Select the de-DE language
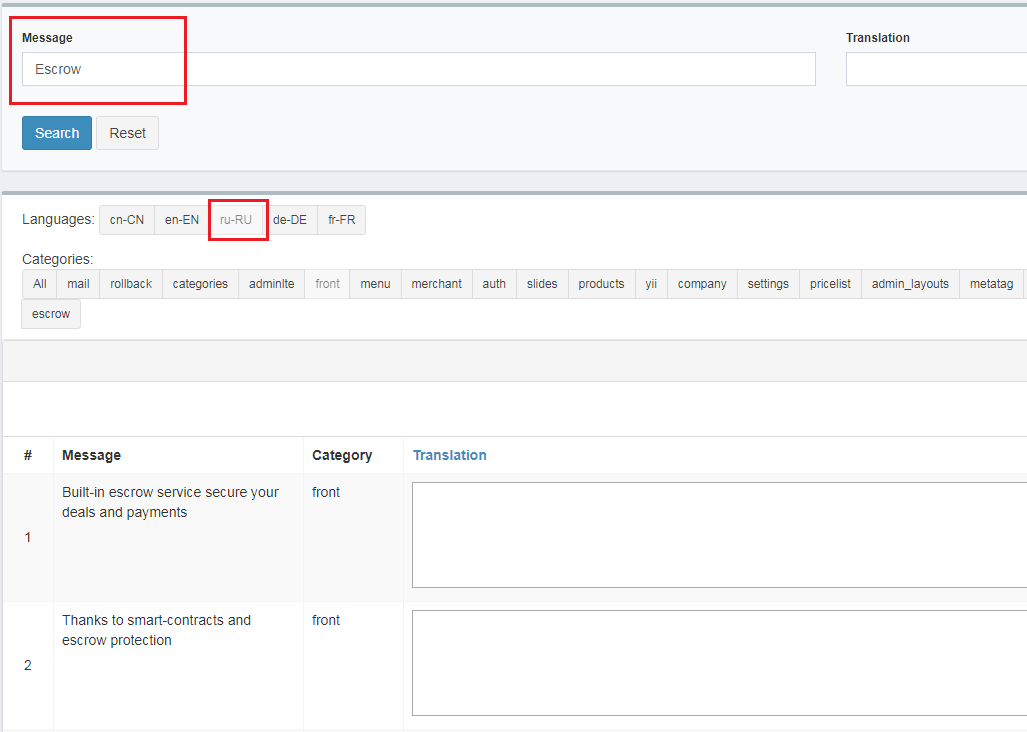The image size is (1027, 732). tap(289, 220)
